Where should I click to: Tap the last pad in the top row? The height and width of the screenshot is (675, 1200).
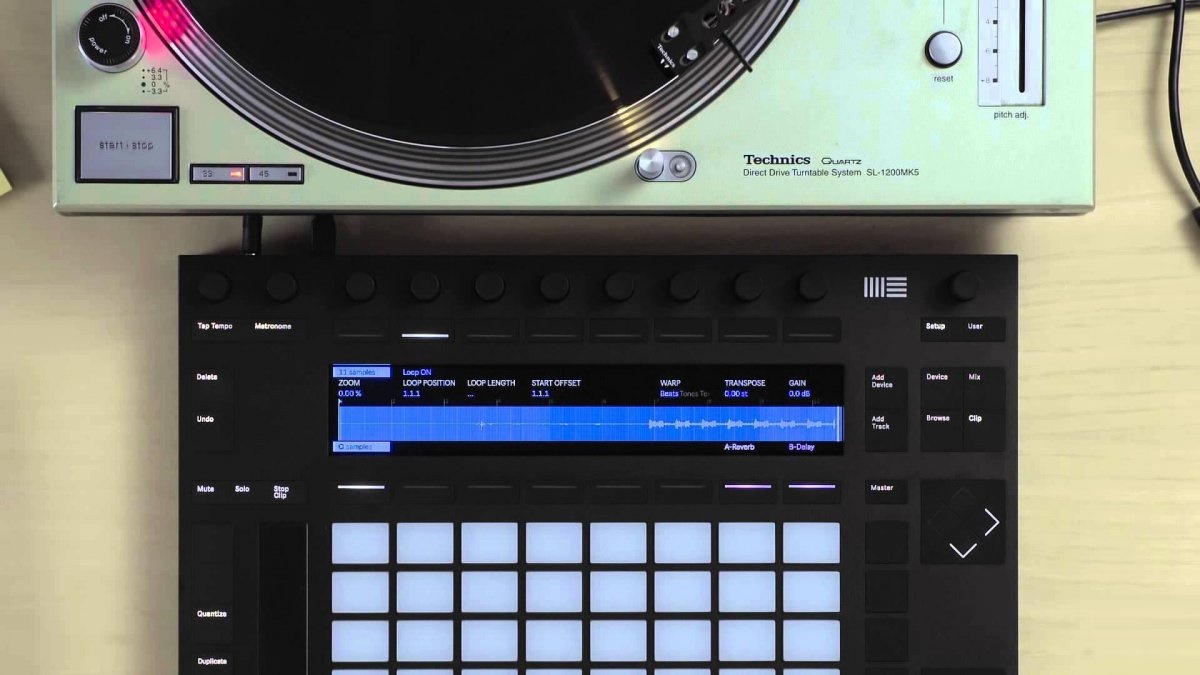point(811,543)
